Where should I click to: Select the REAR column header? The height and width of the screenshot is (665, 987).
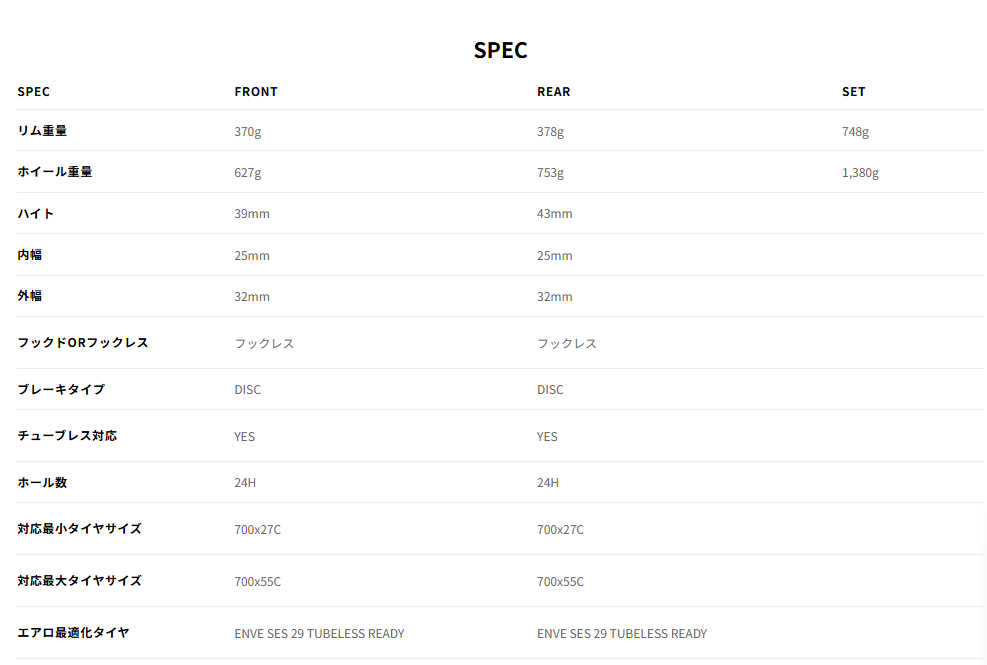point(554,92)
